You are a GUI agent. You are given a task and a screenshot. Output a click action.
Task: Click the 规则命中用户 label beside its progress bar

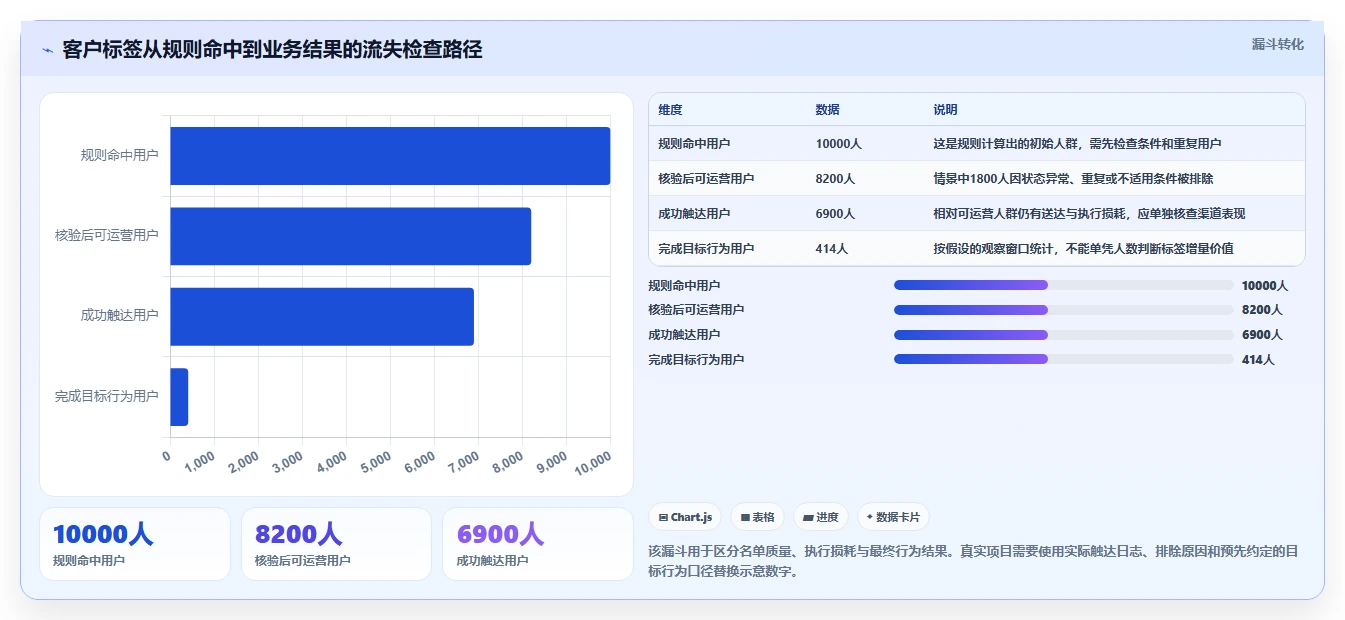(x=684, y=285)
